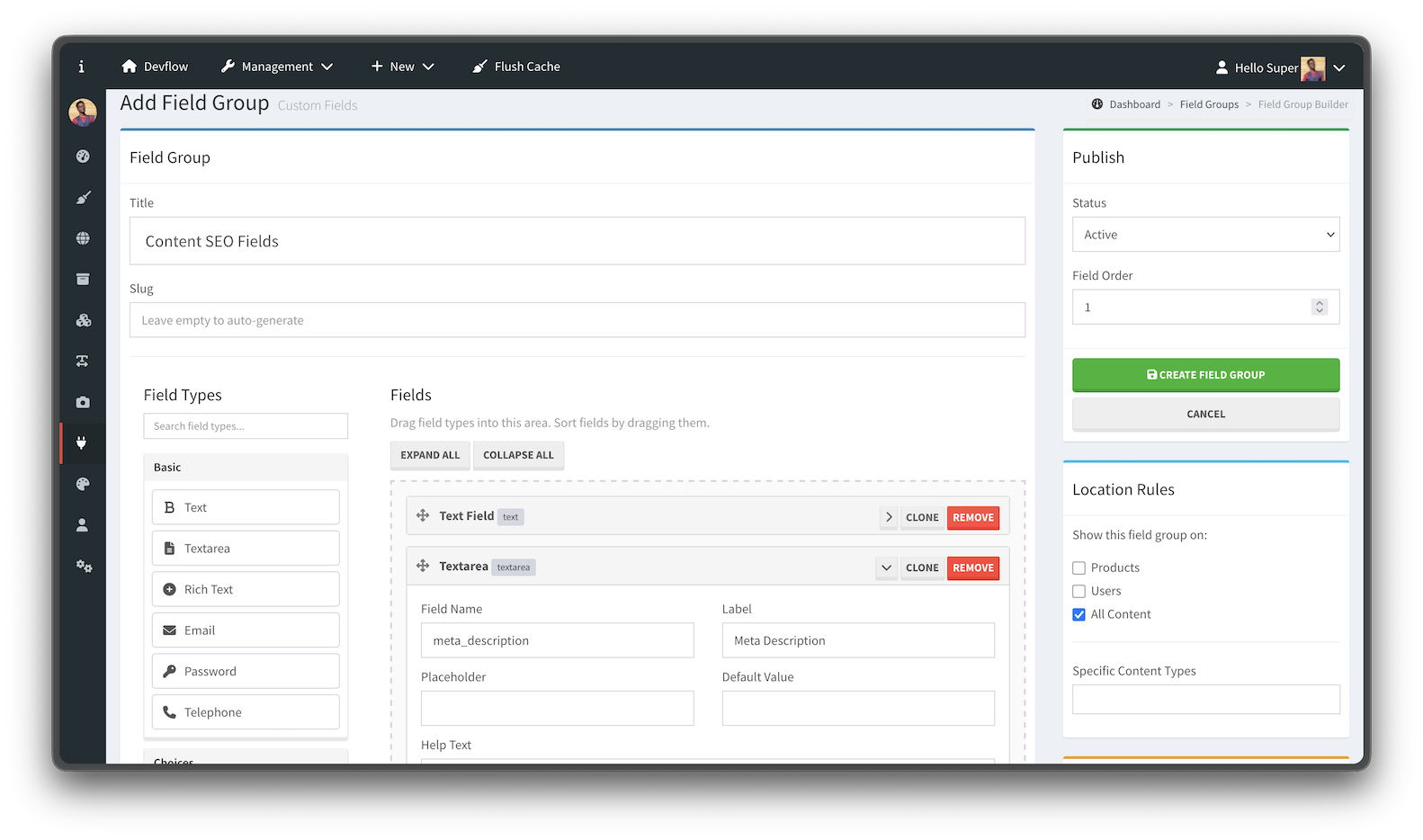Collapse the Textarea row chevron
The height and width of the screenshot is (840, 1423).
pos(886,567)
